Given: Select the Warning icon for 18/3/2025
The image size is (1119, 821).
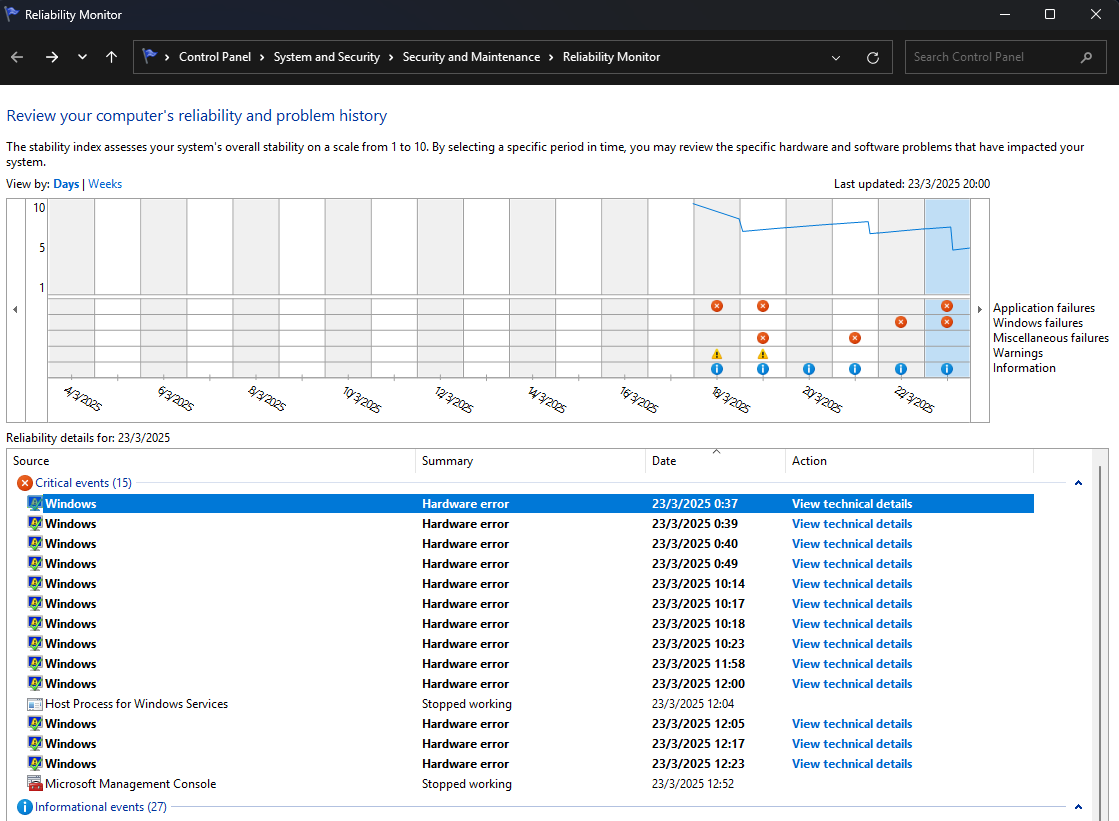Looking at the screenshot, I should tap(717, 354).
